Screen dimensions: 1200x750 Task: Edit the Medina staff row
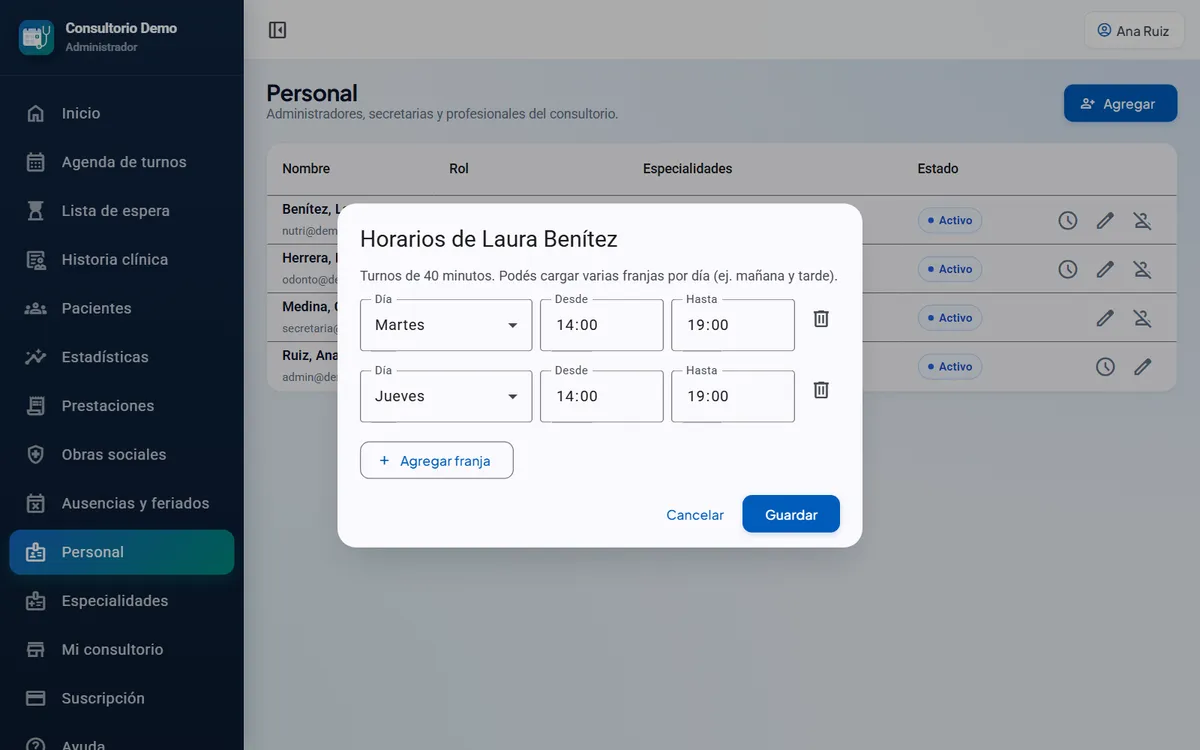1105,318
